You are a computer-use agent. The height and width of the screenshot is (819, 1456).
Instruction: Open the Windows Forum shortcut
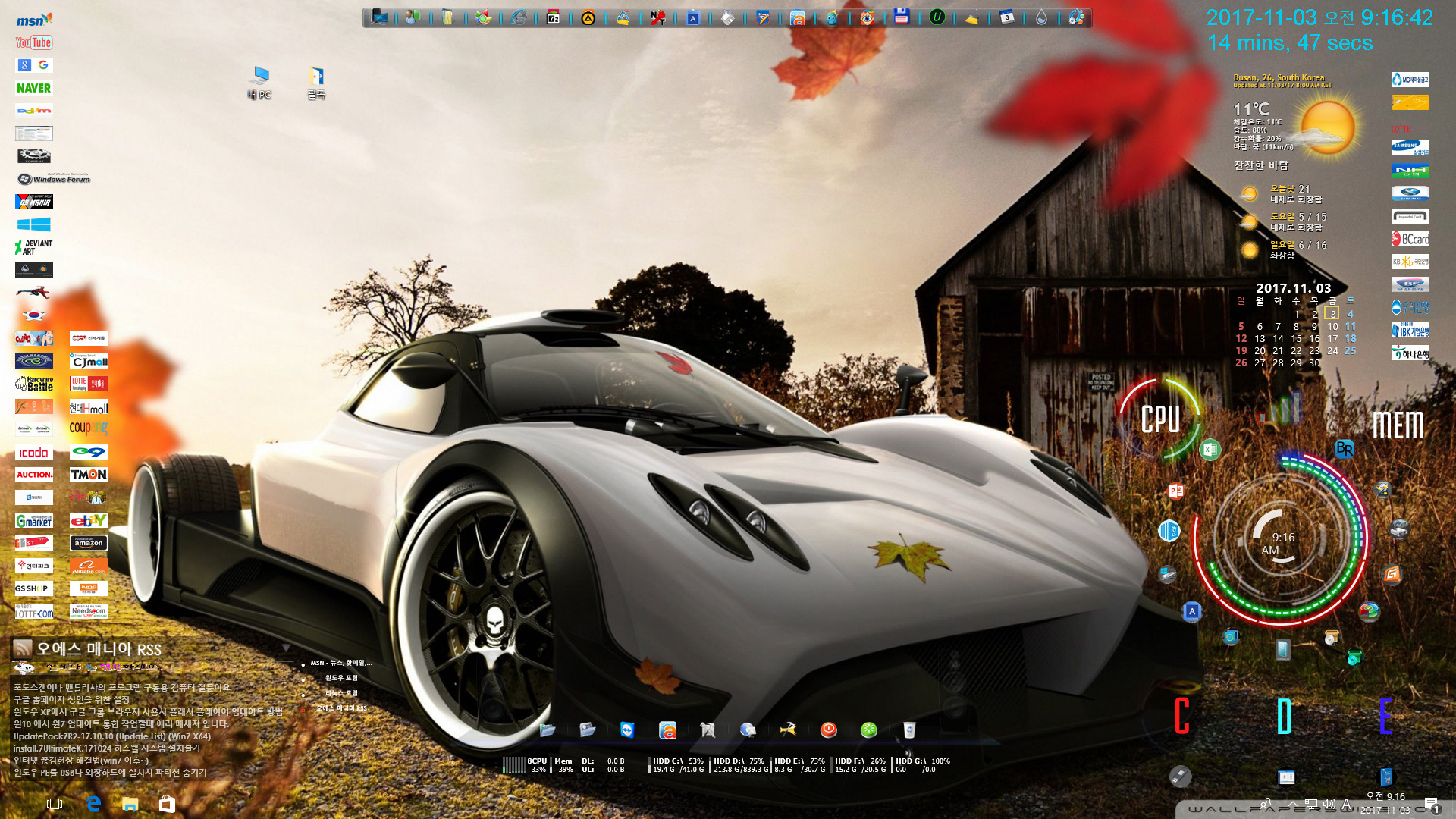pyautogui.click(x=54, y=179)
